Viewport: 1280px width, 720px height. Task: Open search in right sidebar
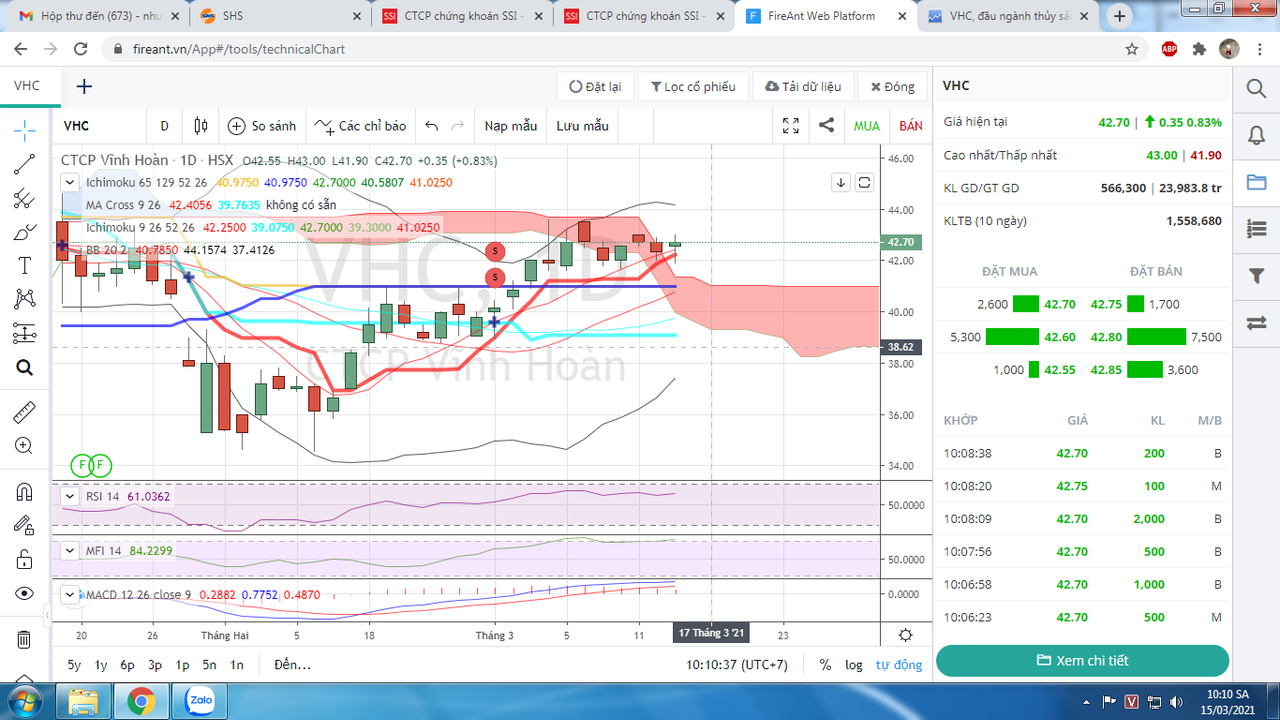coord(1257,88)
